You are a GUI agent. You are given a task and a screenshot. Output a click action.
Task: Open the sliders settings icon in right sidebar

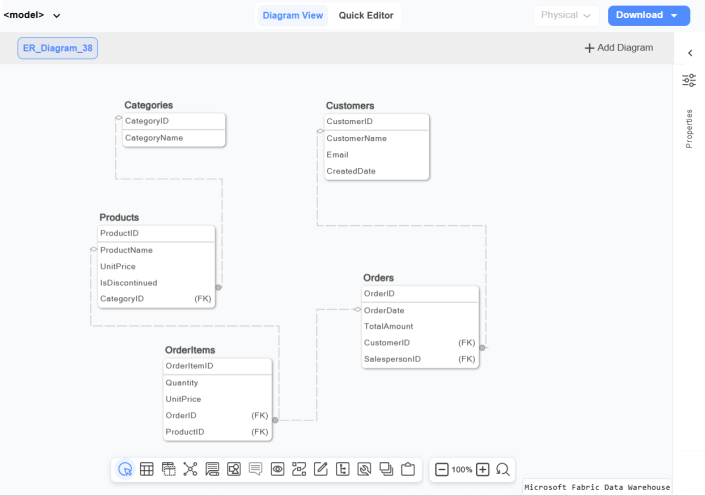pos(689,80)
